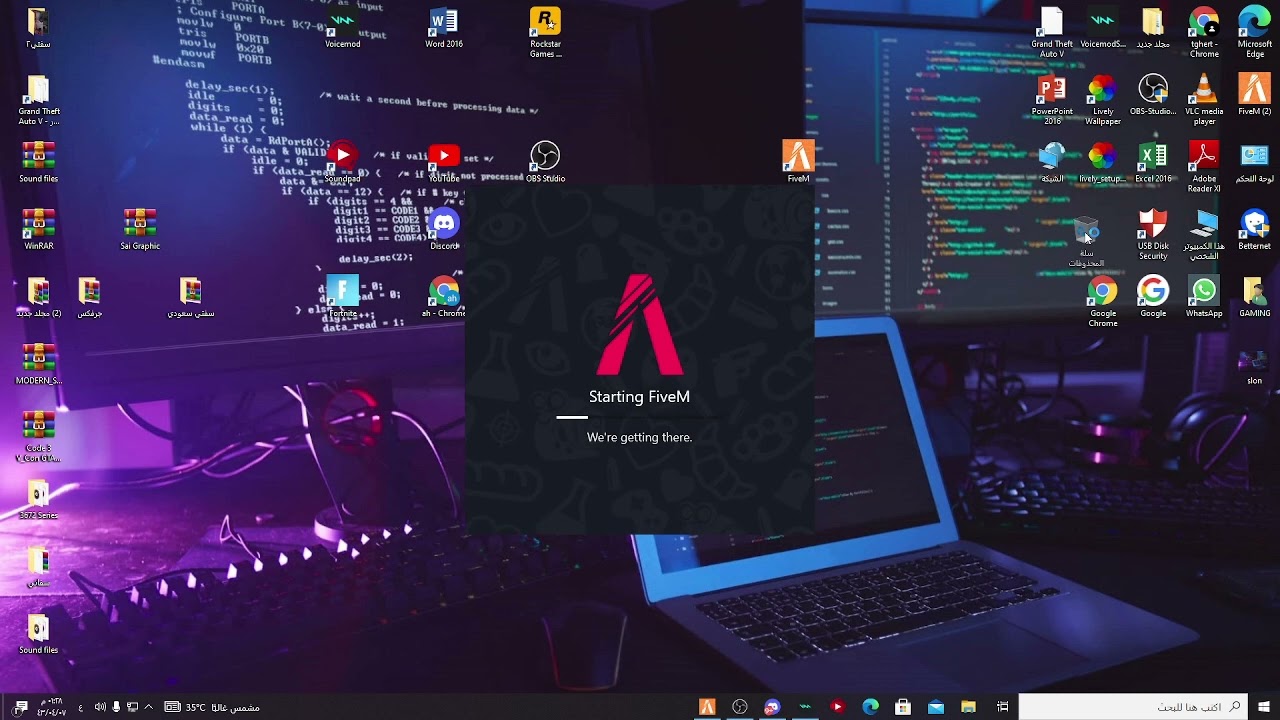Select the USB Disk Security shortcut

tap(1153, 235)
